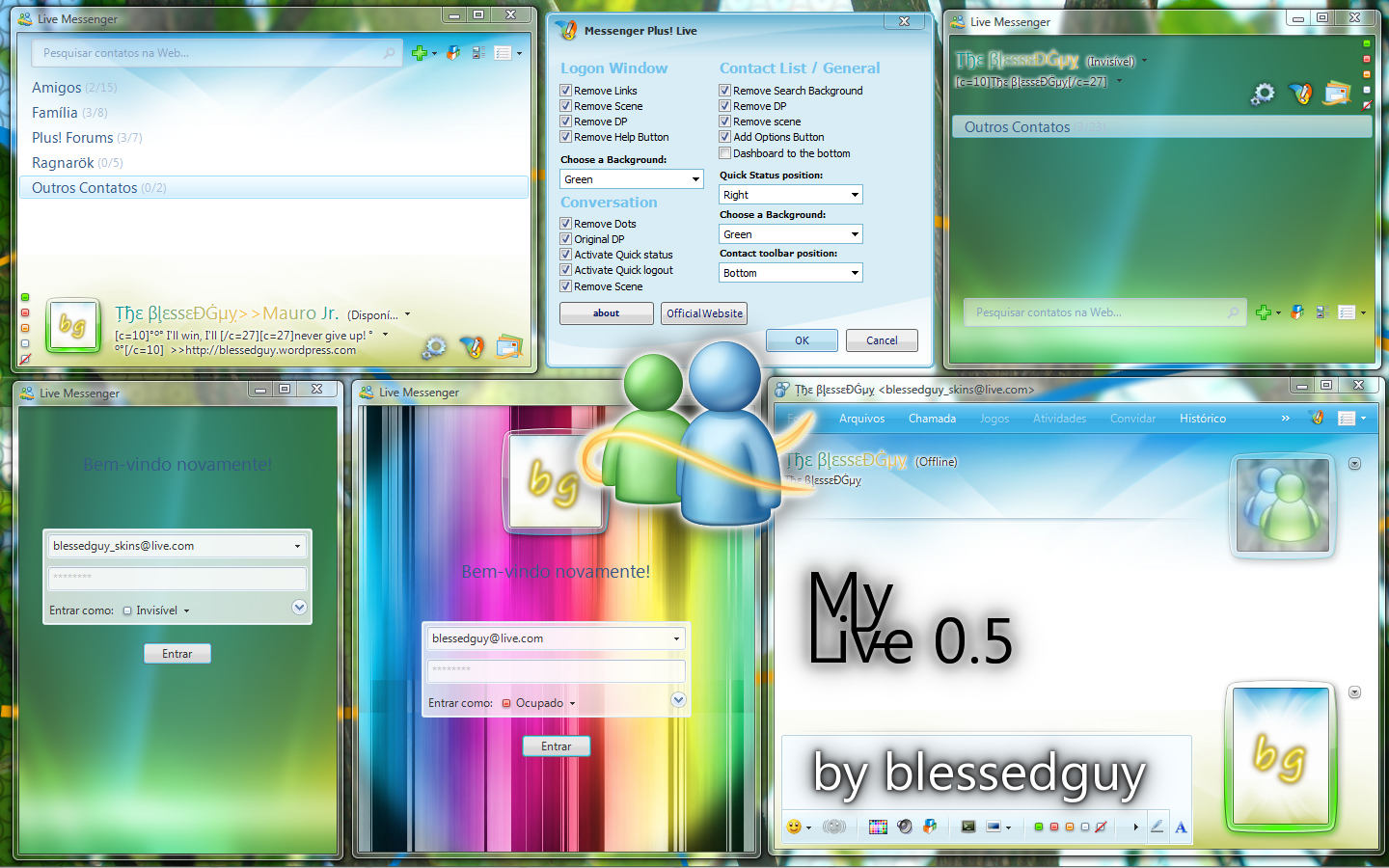The height and width of the screenshot is (868, 1389).
Task: Click add-contact plus in green contact list
Action: (x=1263, y=312)
